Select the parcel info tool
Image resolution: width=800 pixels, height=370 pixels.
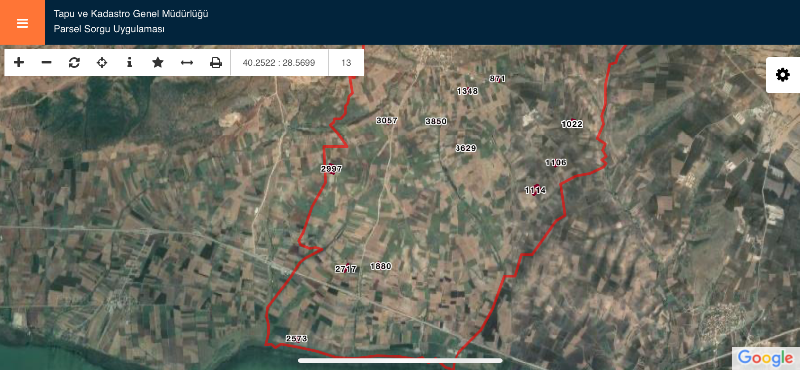[x=130, y=62]
